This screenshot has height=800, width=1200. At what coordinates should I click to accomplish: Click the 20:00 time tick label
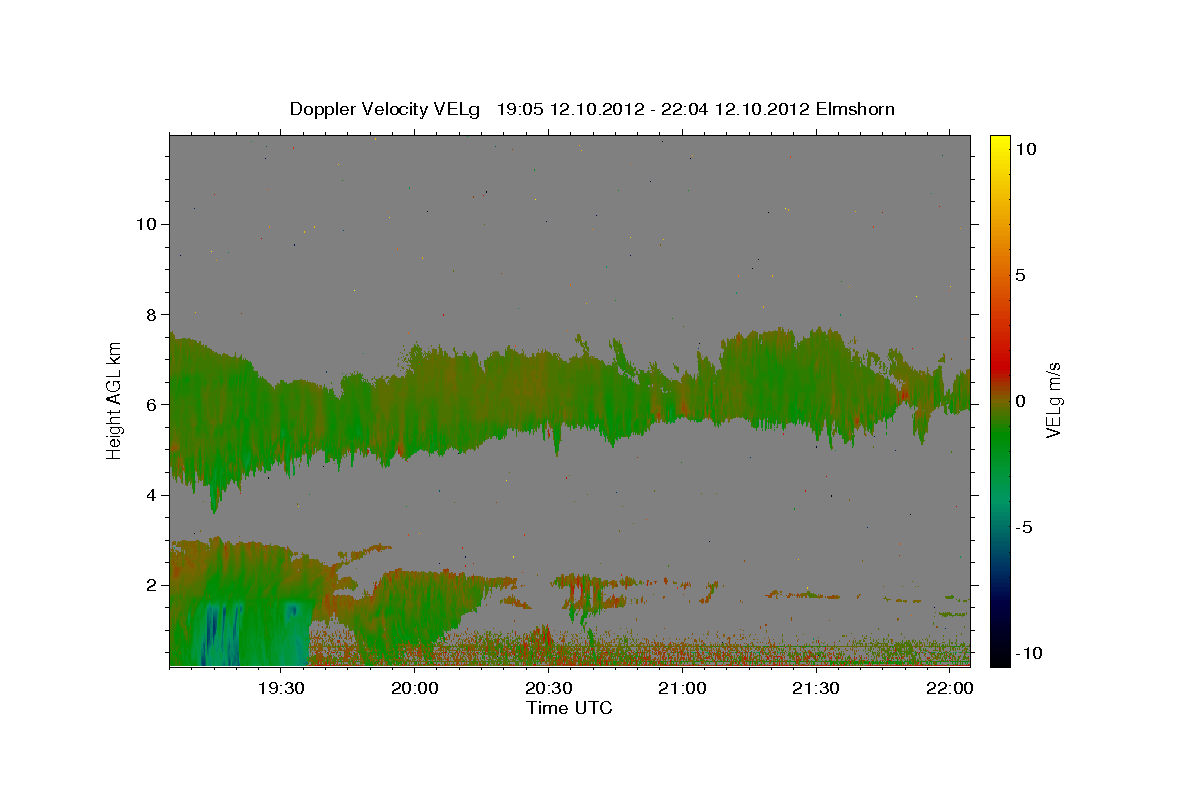(414, 688)
